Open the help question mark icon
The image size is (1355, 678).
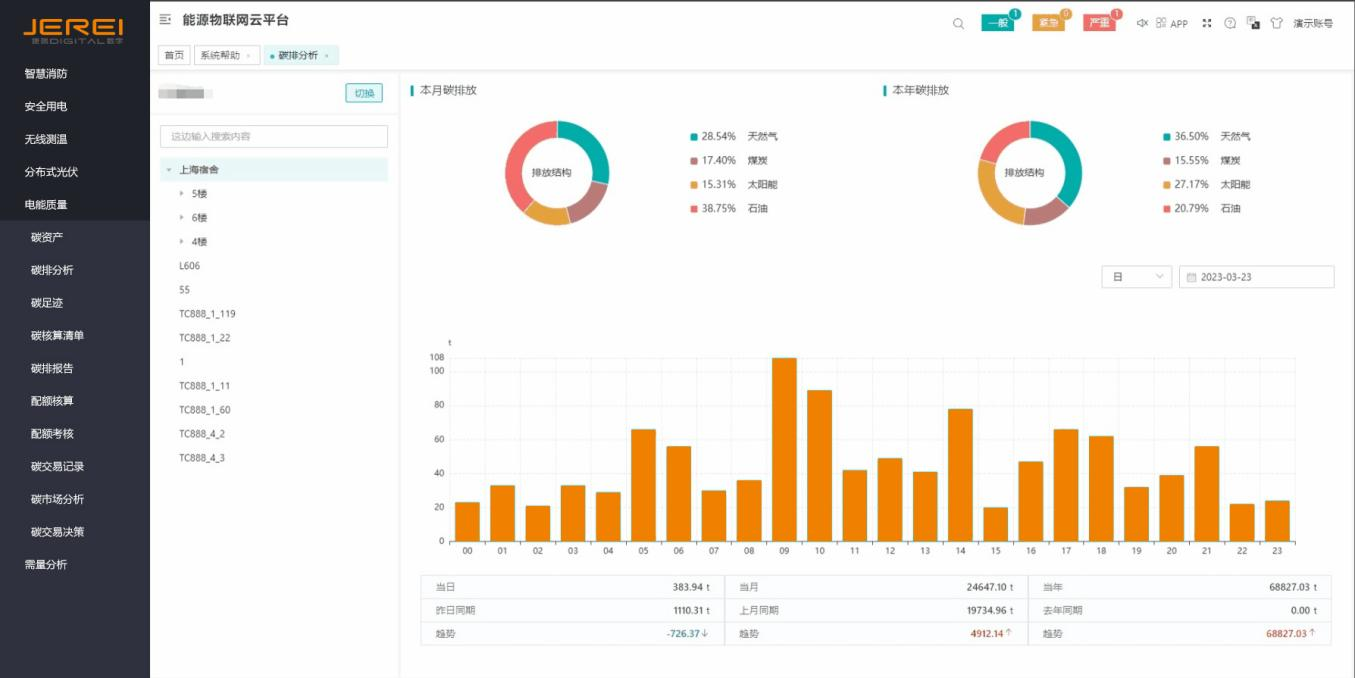1230,23
